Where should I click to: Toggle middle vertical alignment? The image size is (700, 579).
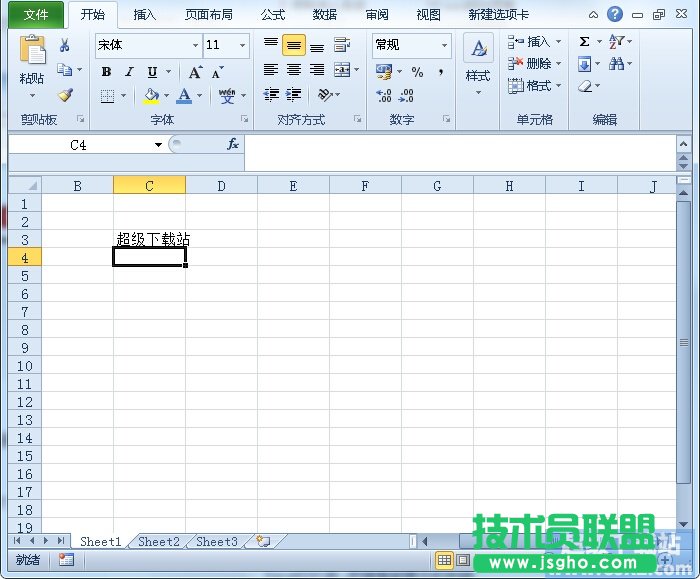[294, 45]
